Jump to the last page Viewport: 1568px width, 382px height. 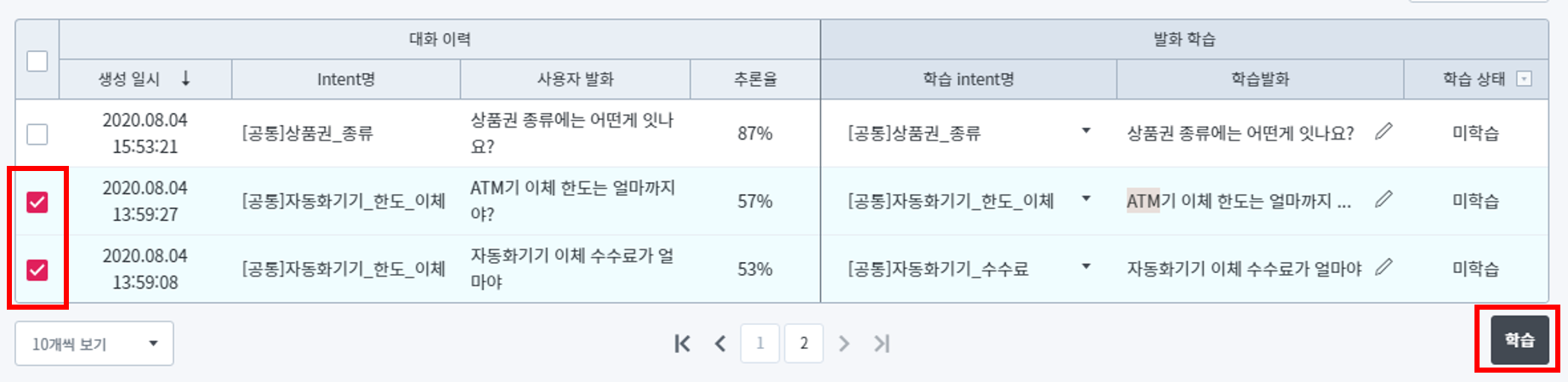pyautogui.click(x=882, y=344)
